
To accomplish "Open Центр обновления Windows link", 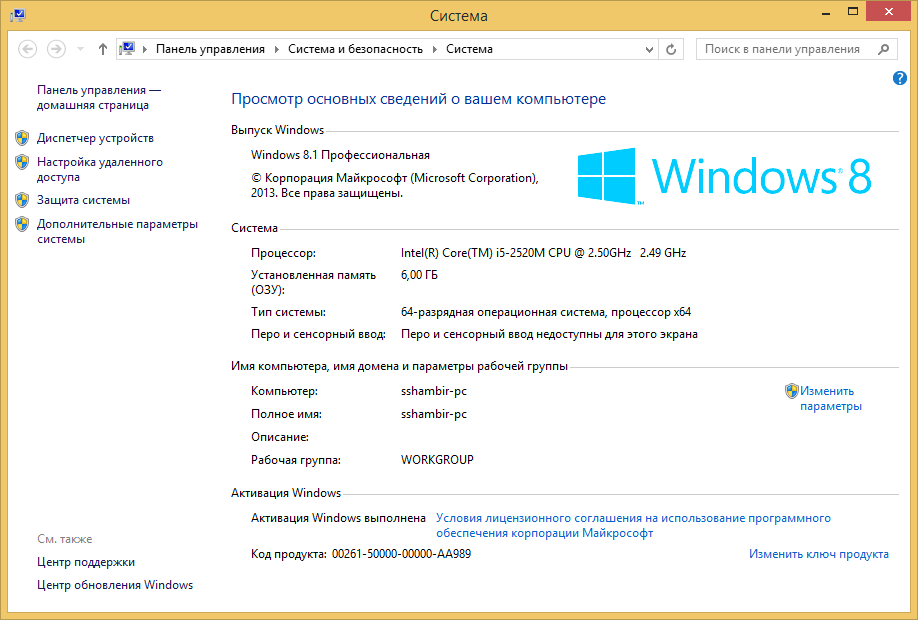I will tap(115, 585).
